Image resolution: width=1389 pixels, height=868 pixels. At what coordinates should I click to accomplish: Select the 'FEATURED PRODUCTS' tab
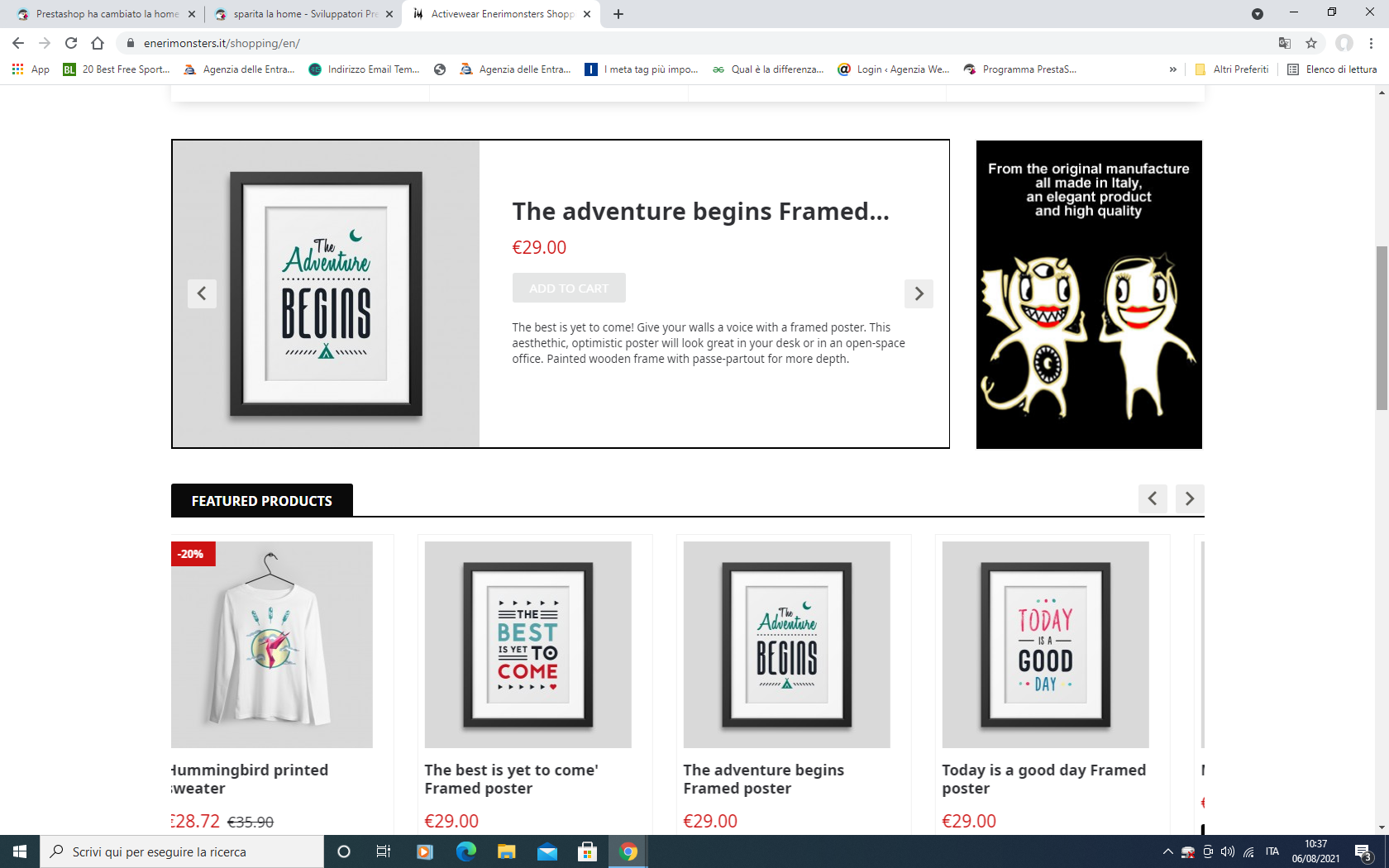click(262, 500)
